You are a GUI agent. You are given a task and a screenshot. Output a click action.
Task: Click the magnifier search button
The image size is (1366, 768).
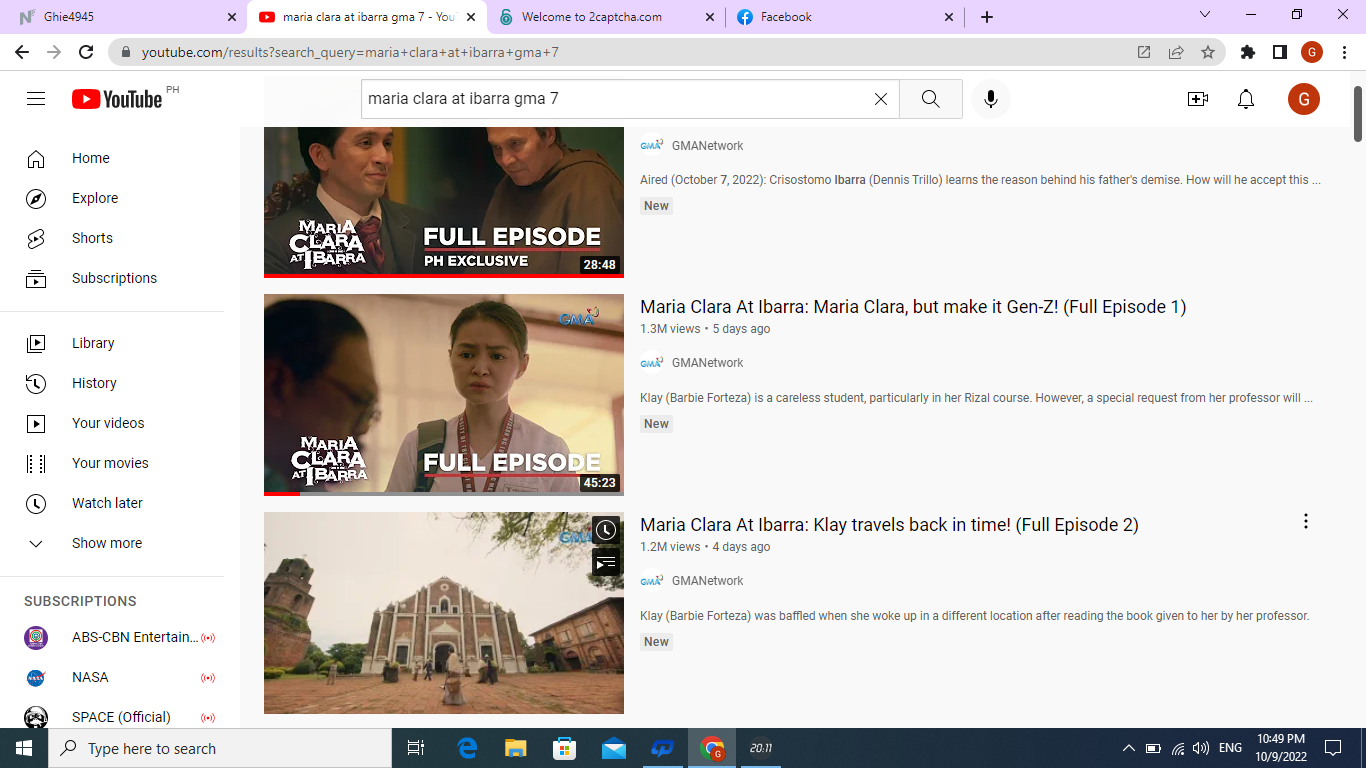tap(930, 99)
